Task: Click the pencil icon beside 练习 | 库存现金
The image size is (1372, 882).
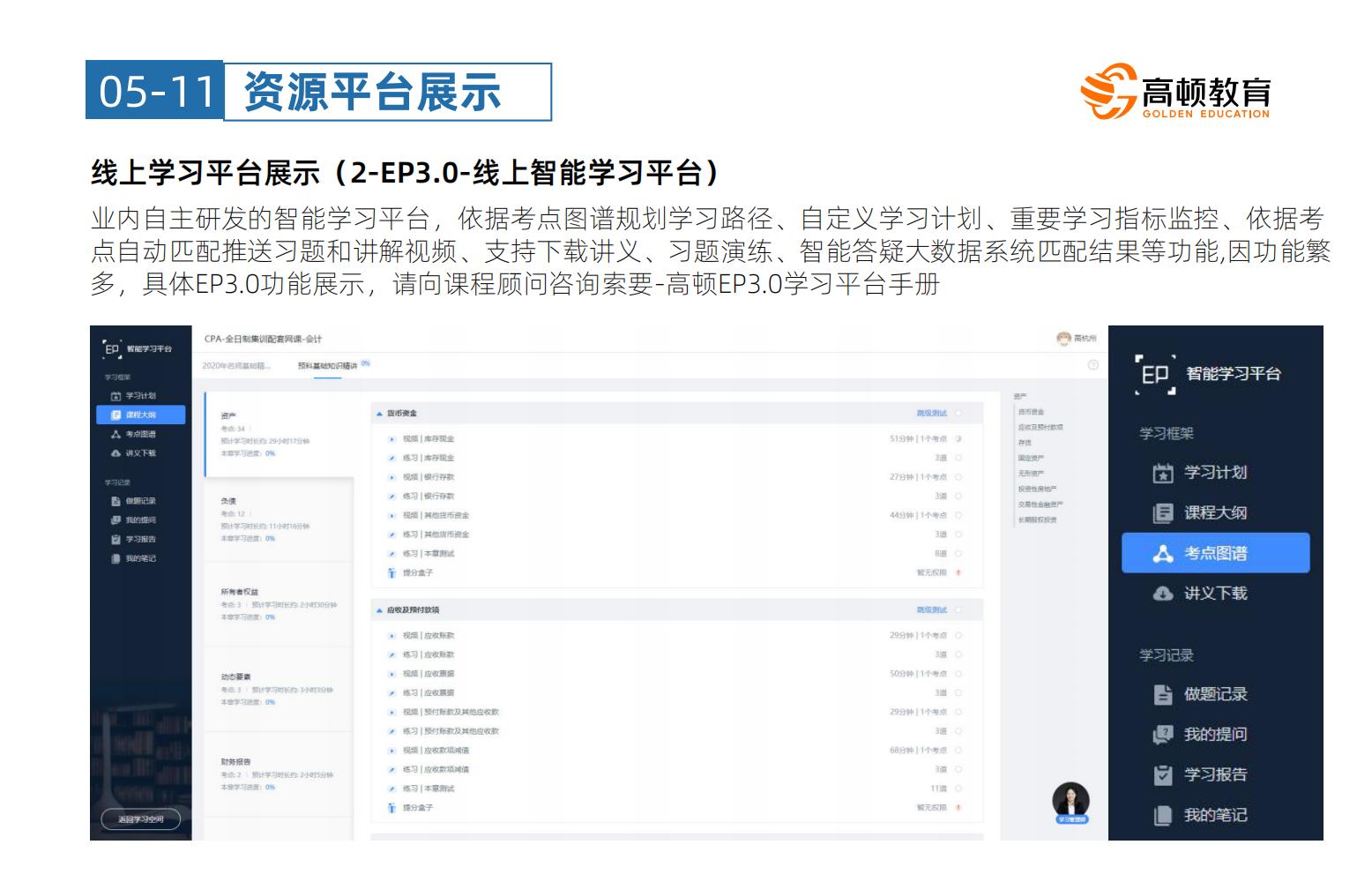Action: point(391,458)
